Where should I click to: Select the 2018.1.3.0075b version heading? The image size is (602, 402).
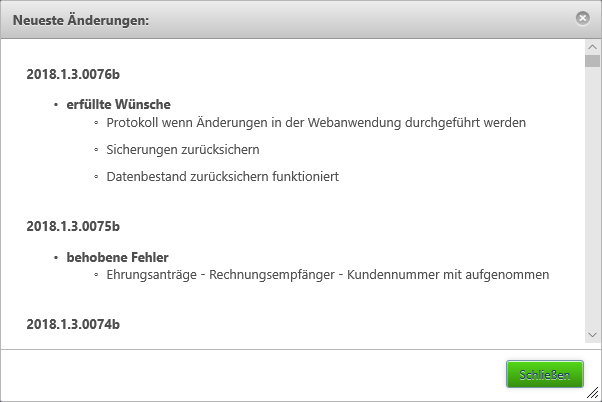tap(73, 227)
